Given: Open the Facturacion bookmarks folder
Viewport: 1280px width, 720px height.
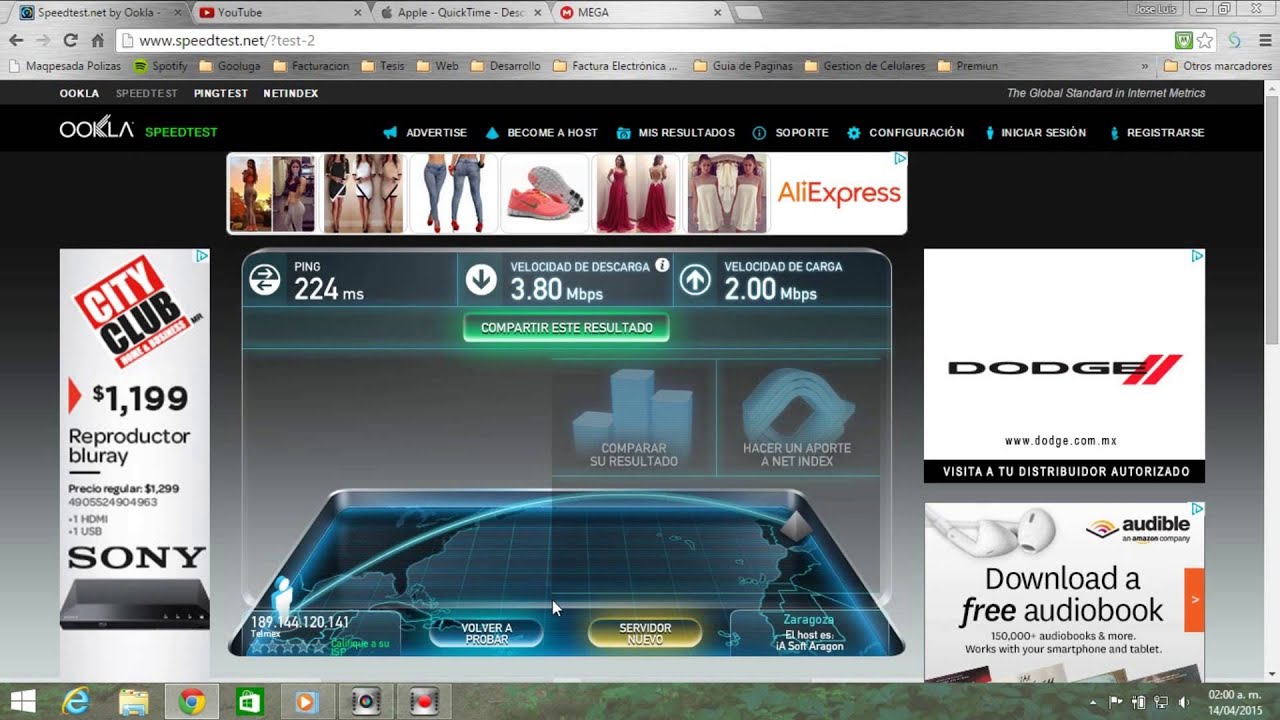Looking at the screenshot, I should [311, 66].
